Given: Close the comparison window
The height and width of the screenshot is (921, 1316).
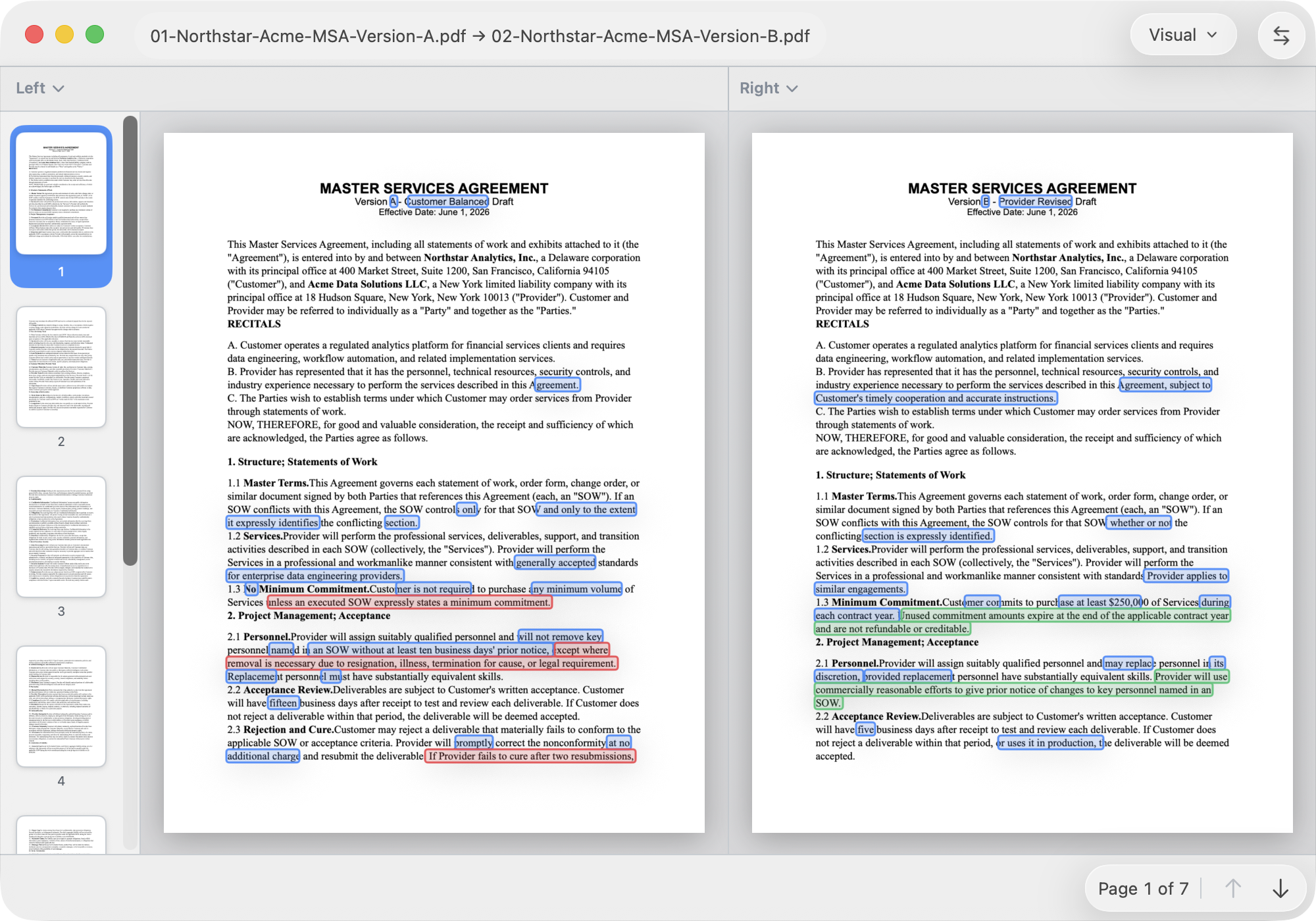Looking at the screenshot, I should click(x=34, y=34).
